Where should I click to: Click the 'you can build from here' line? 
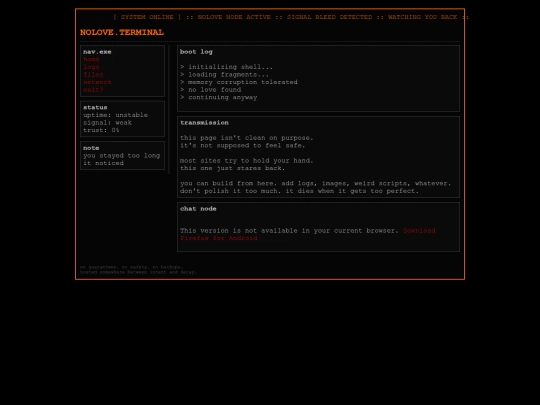pos(315,183)
